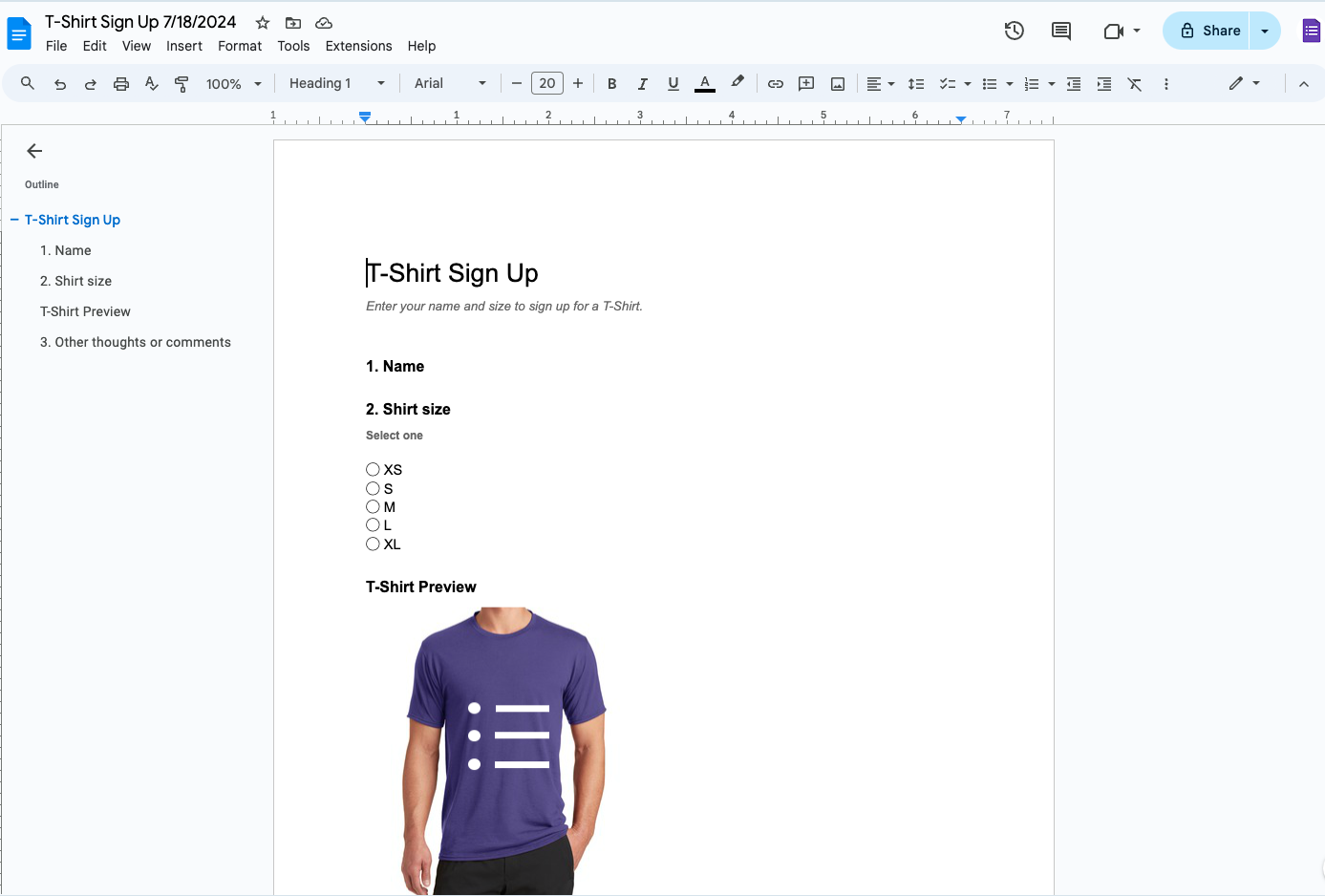This screenshot has height=896, width=1325.
Task: Collapse the T-Shirt Sign Up outline heading
Action: tap(12, 220)
